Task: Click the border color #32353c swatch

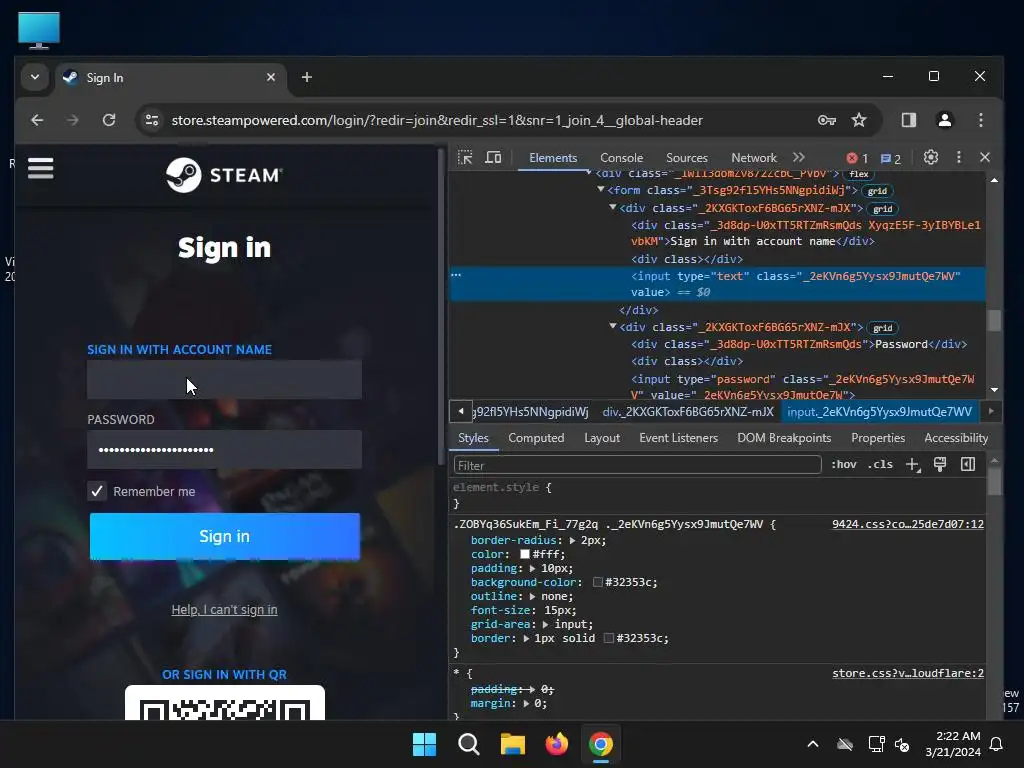Action: 608,639
